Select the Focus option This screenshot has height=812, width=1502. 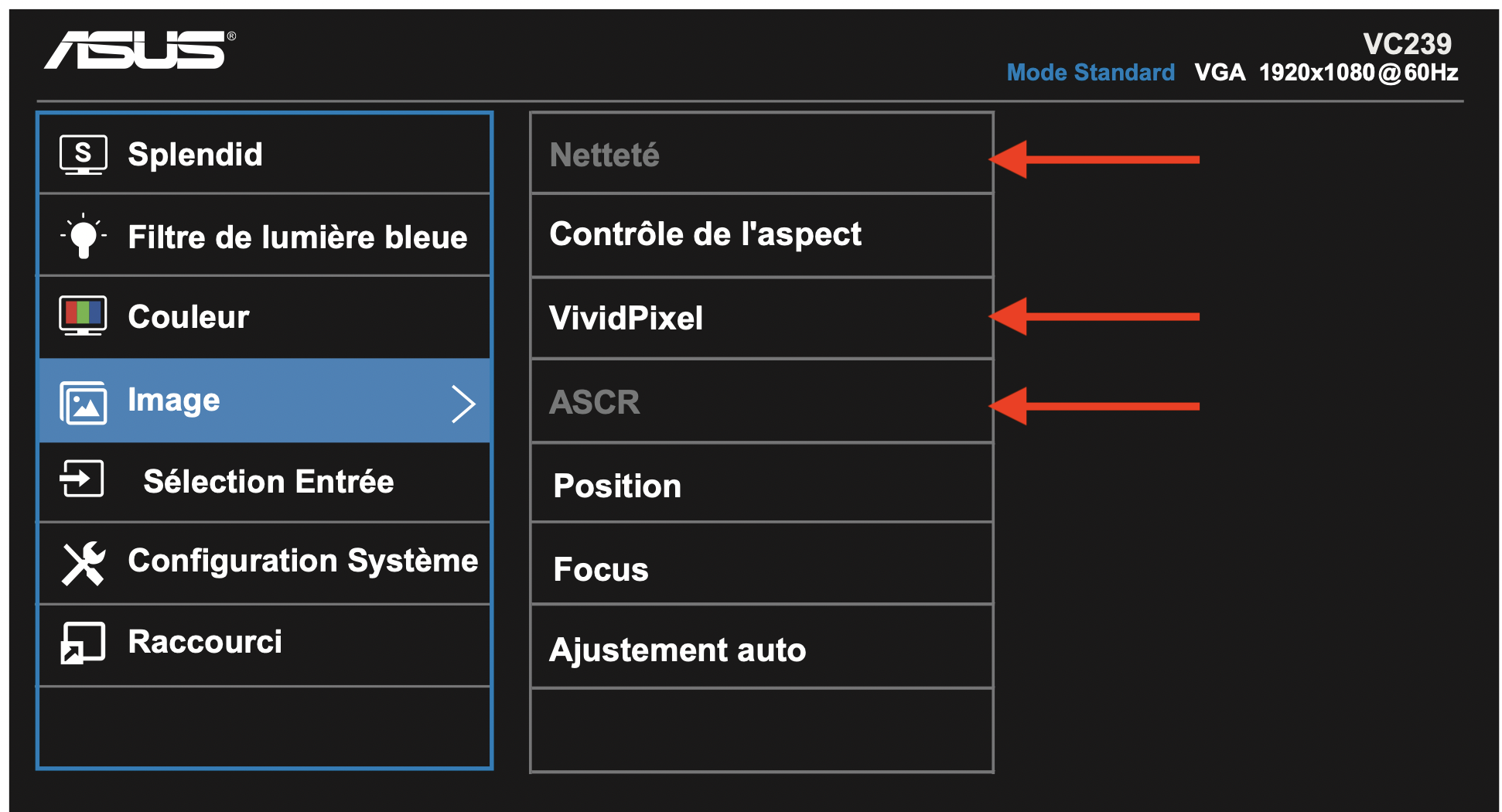click(601, 570)
